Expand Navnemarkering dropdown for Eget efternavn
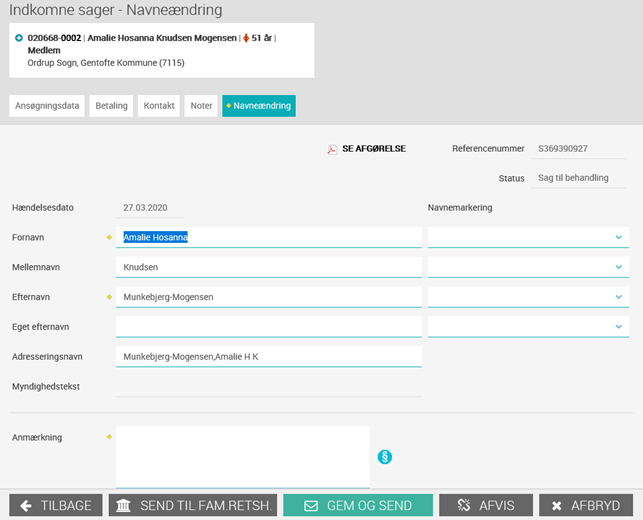643x520 pixels. pos(528,327)
